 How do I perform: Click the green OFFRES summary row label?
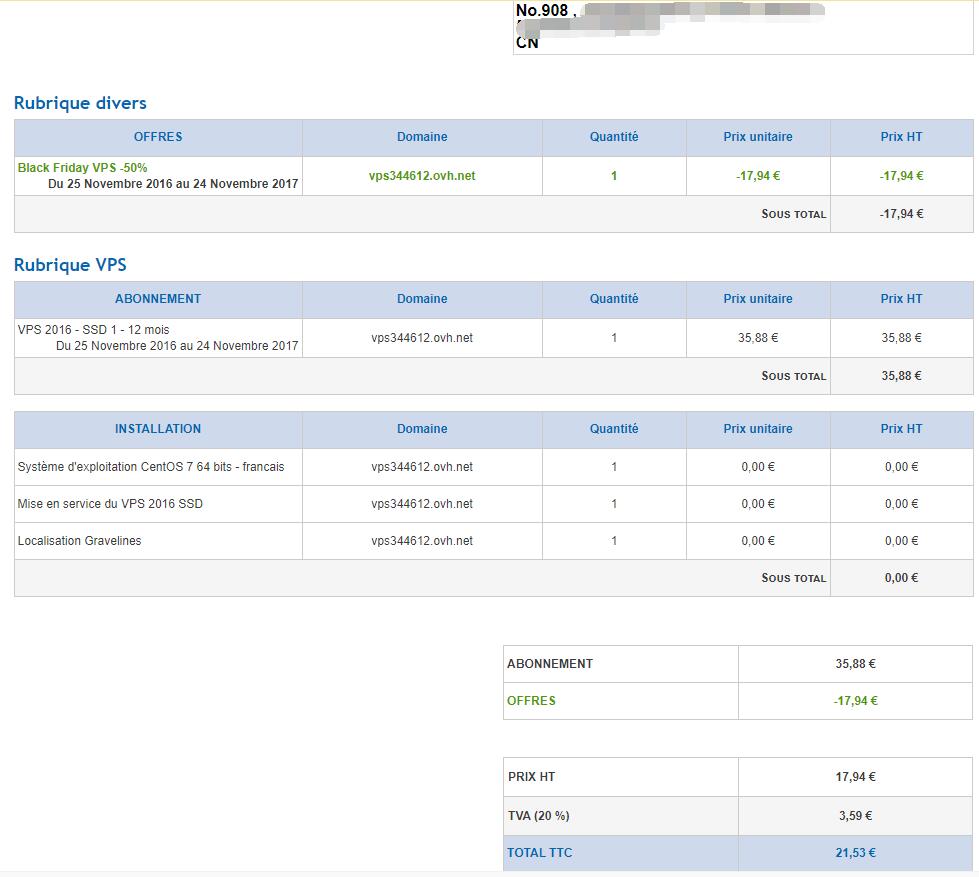tap(531, 701)
